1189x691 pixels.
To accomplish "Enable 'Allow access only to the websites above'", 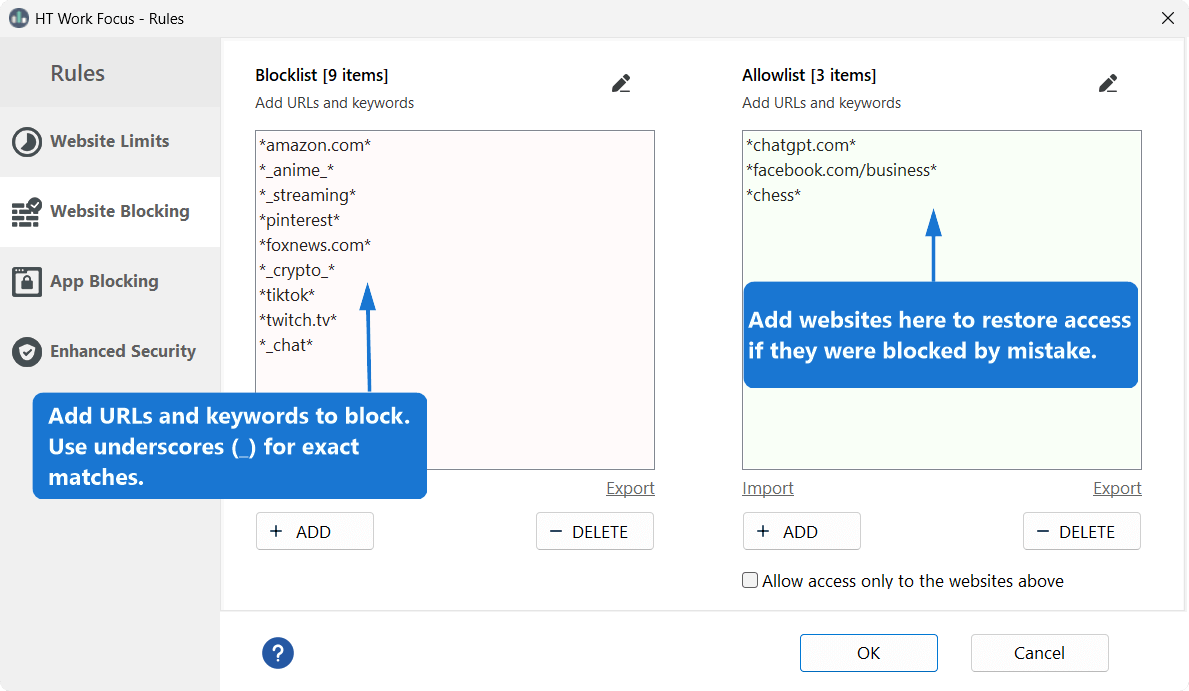I will (750, 581).
